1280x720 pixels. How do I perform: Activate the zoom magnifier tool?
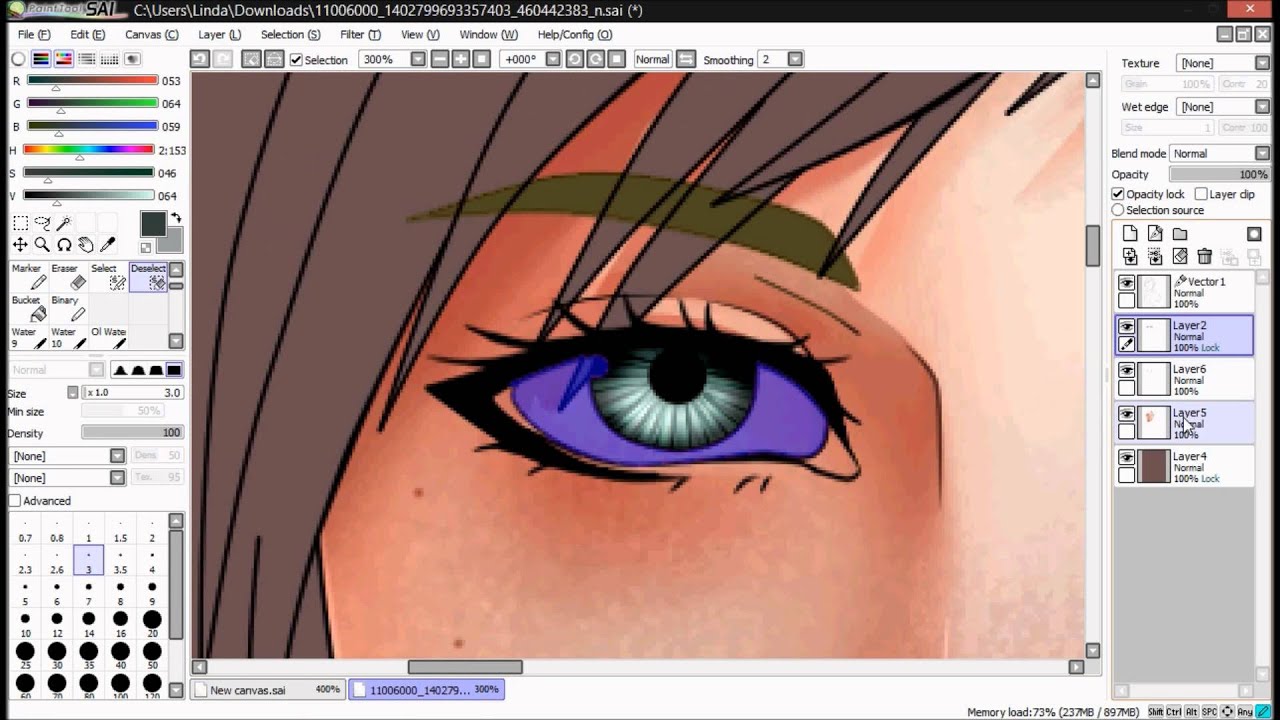[x=42, y=245]
